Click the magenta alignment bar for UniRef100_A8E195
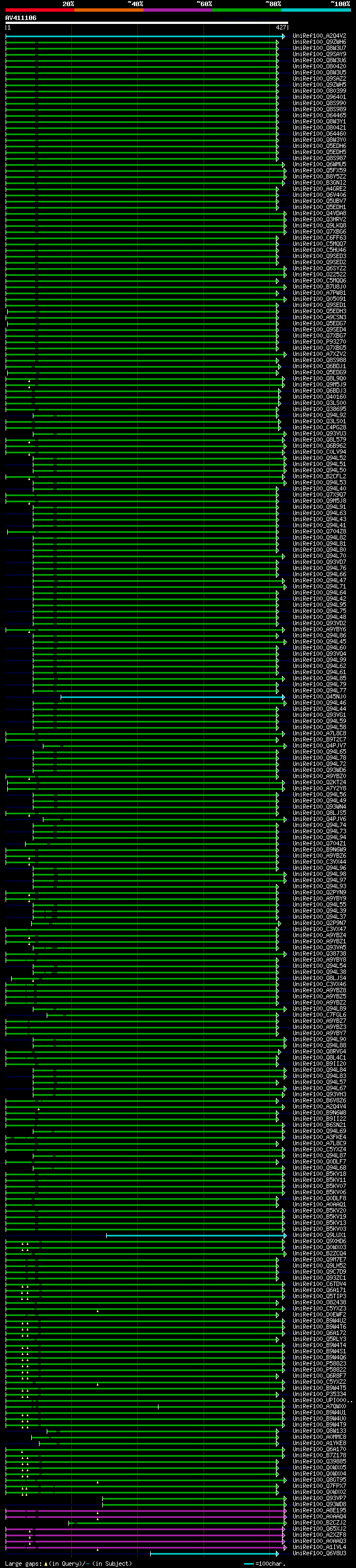The width and height of the screenshot is (356, 1568). click(145, 1511)
